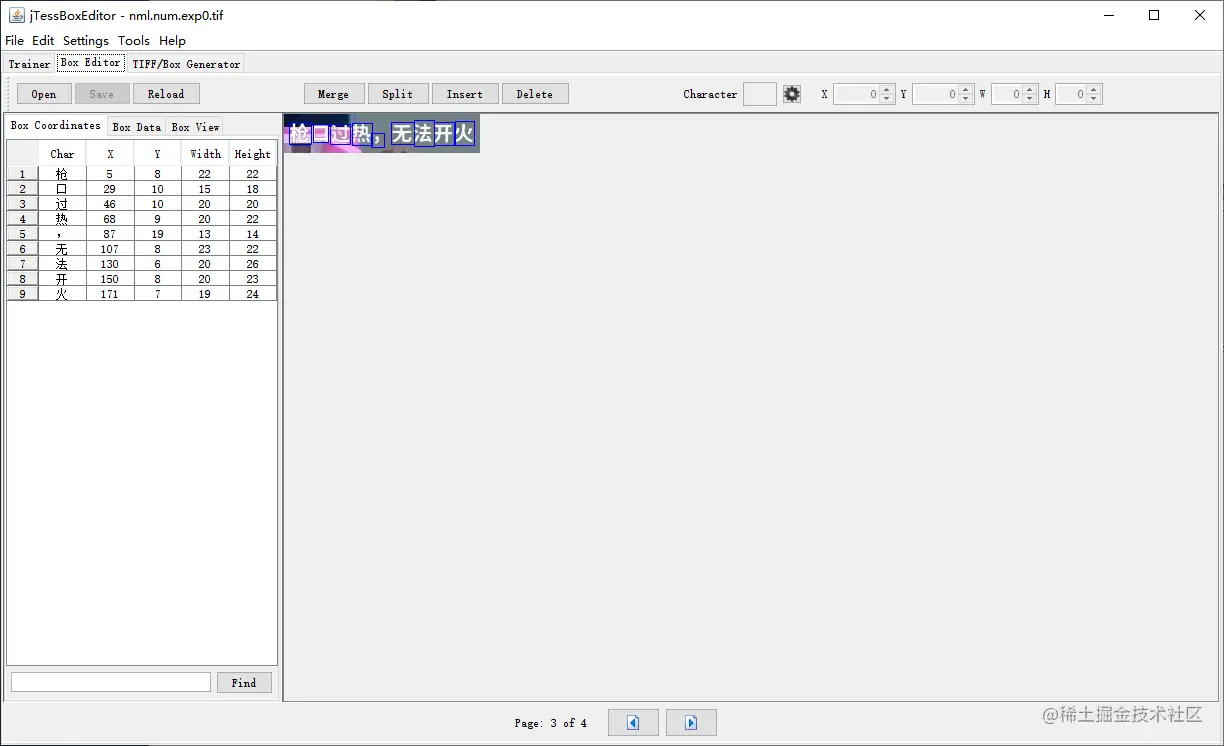1224x746 pixels.
Task: Select table row 7 with char 法
Action: click(142, 264)
